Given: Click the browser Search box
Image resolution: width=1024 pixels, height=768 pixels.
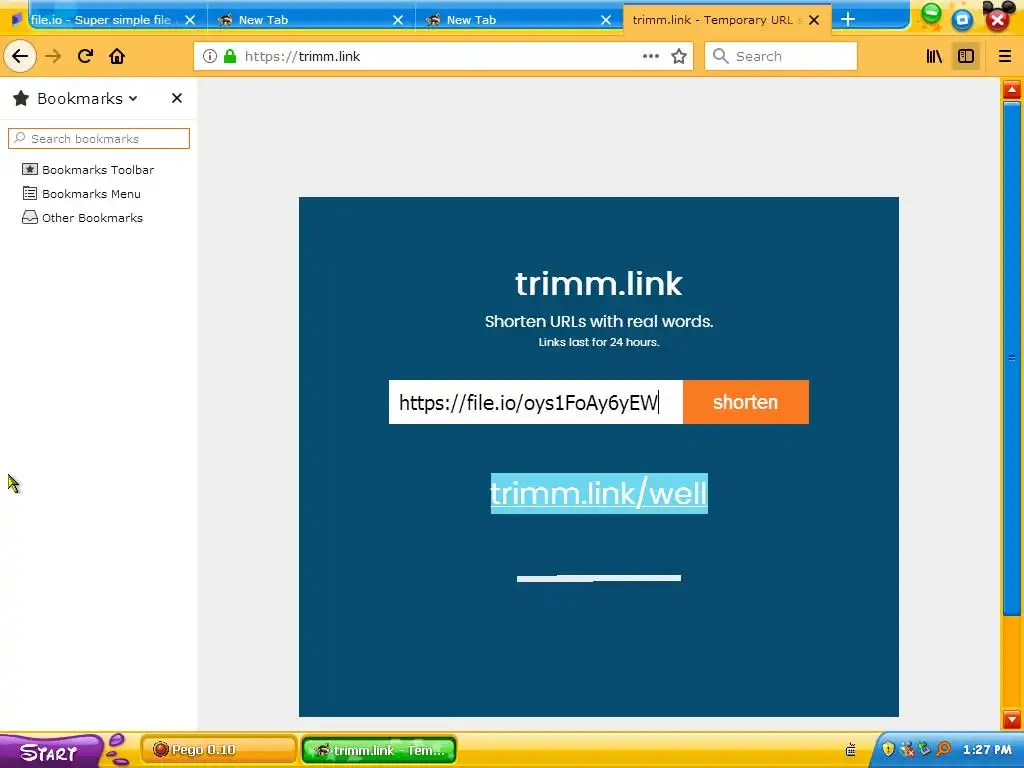Looking at the screenshot, I should coord(781,56).
